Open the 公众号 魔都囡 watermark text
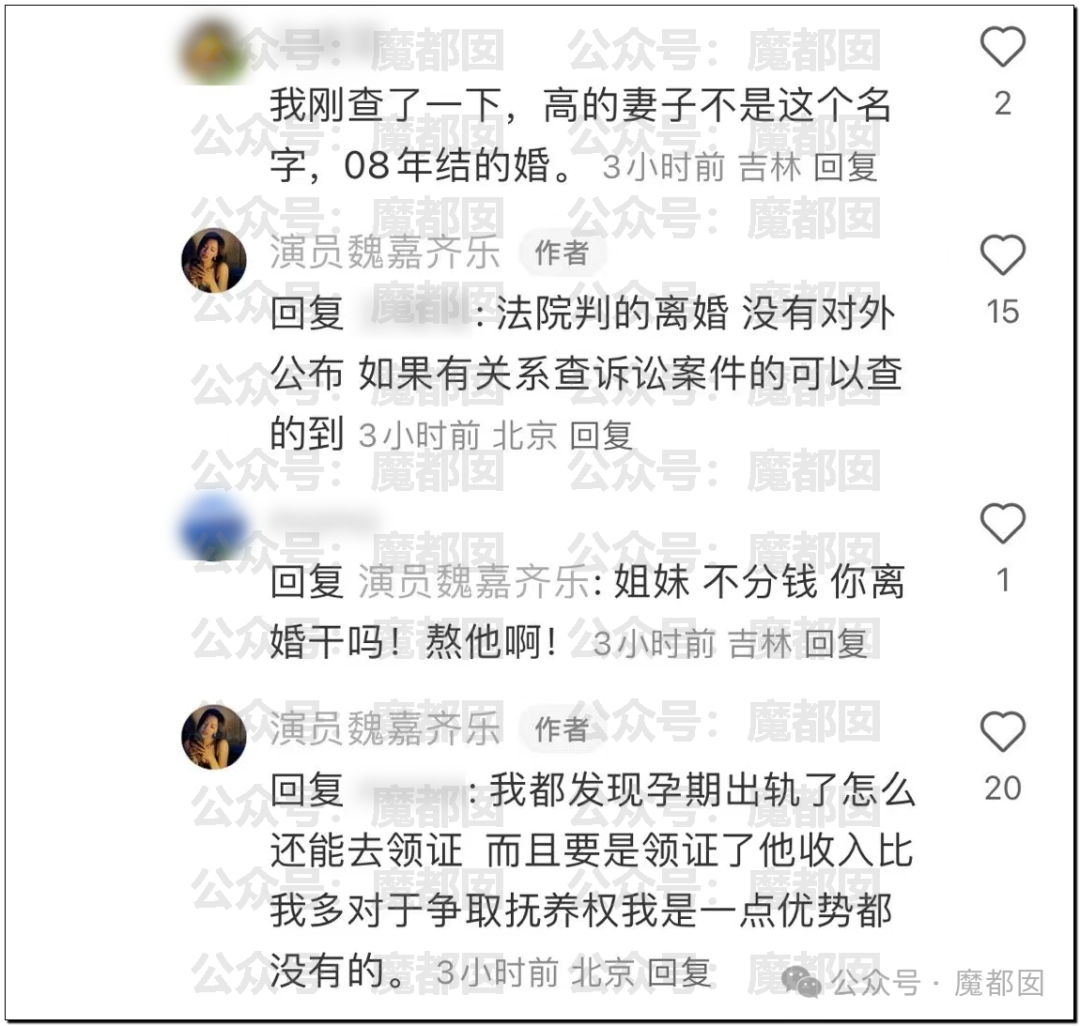This screenshot has width=1080, height=1026. point(938,983)
